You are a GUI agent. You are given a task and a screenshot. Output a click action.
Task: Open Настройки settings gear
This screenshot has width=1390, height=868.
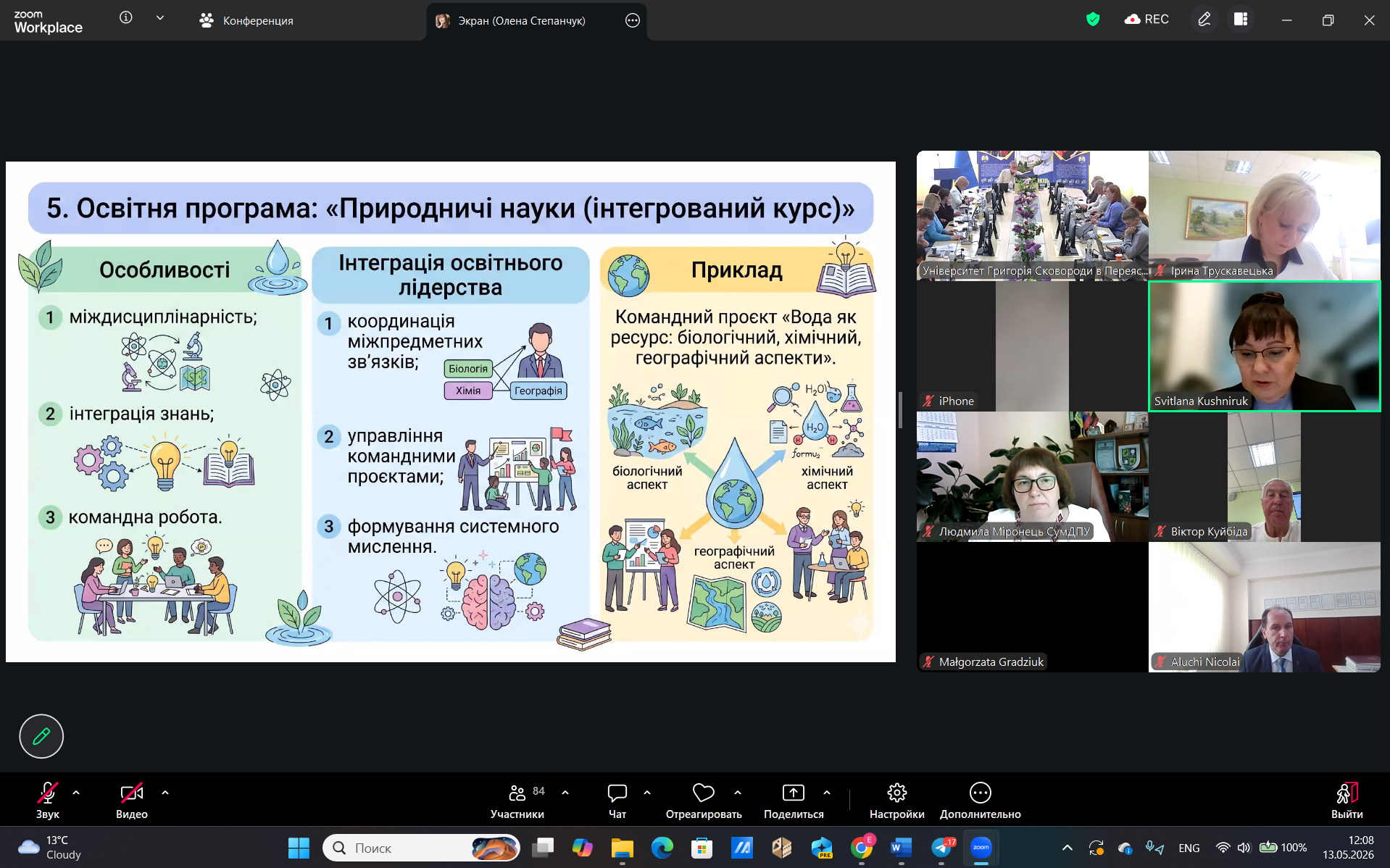pyautogui.click(x=897, y=800)
